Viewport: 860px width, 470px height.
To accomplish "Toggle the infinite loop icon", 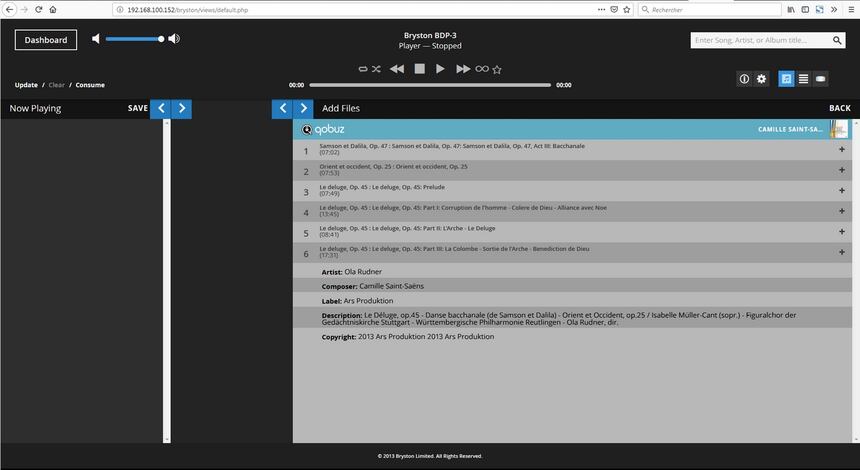I will (482, 69).
